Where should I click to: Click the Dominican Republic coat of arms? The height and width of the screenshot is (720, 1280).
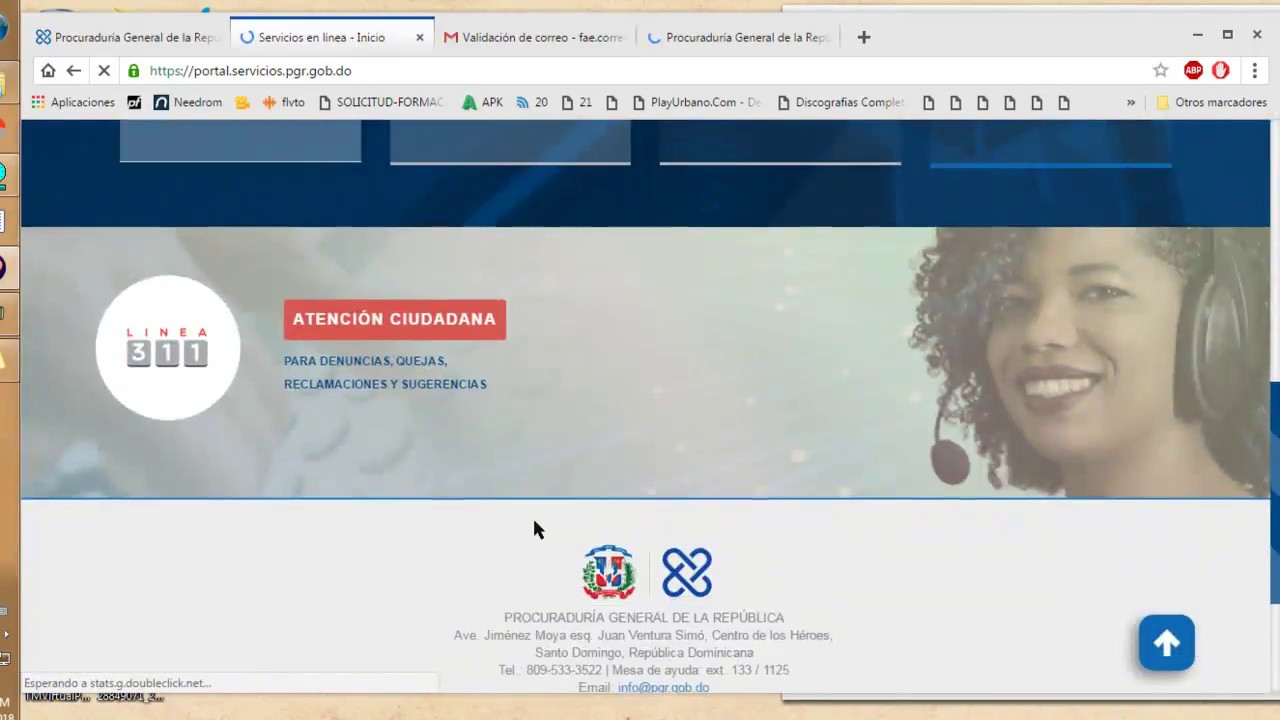coord(609,573)
